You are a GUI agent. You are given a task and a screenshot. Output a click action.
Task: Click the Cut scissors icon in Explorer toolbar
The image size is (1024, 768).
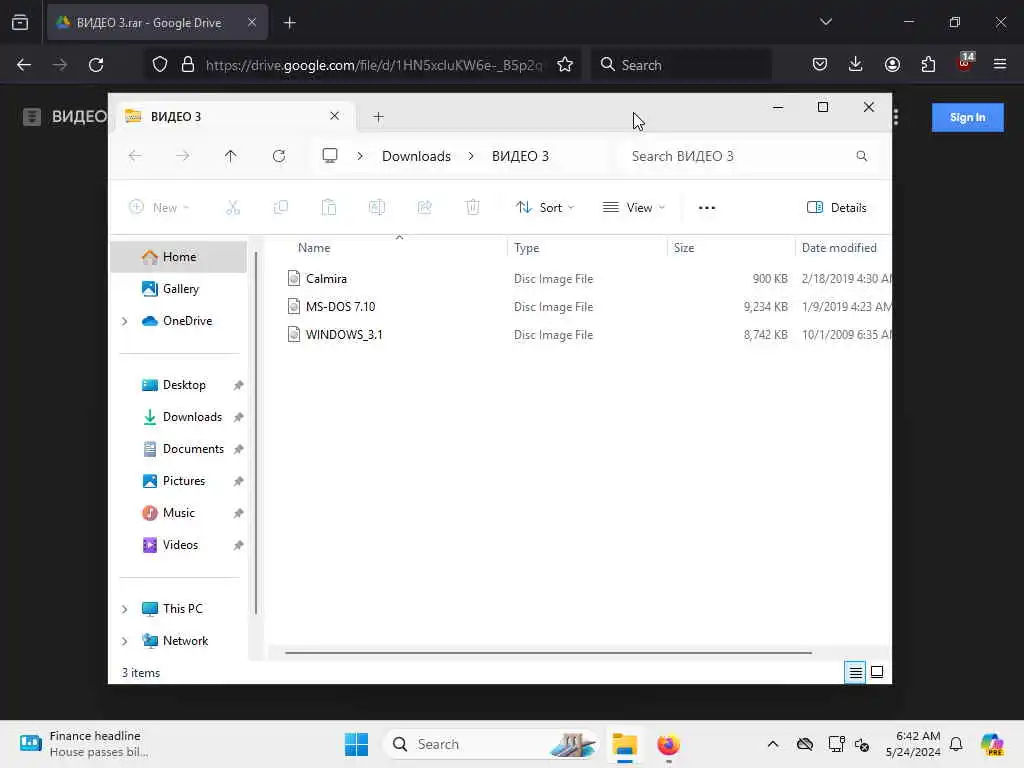pos(233,208)
